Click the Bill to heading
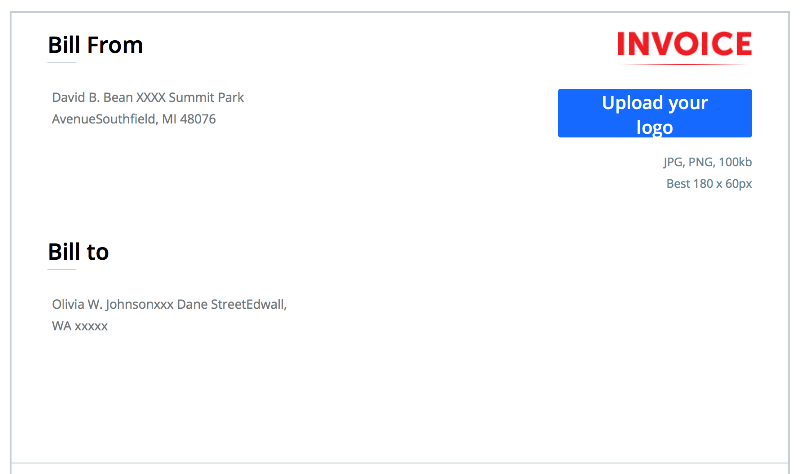Viewport: 800px width, 474px height. coord(78,252)
